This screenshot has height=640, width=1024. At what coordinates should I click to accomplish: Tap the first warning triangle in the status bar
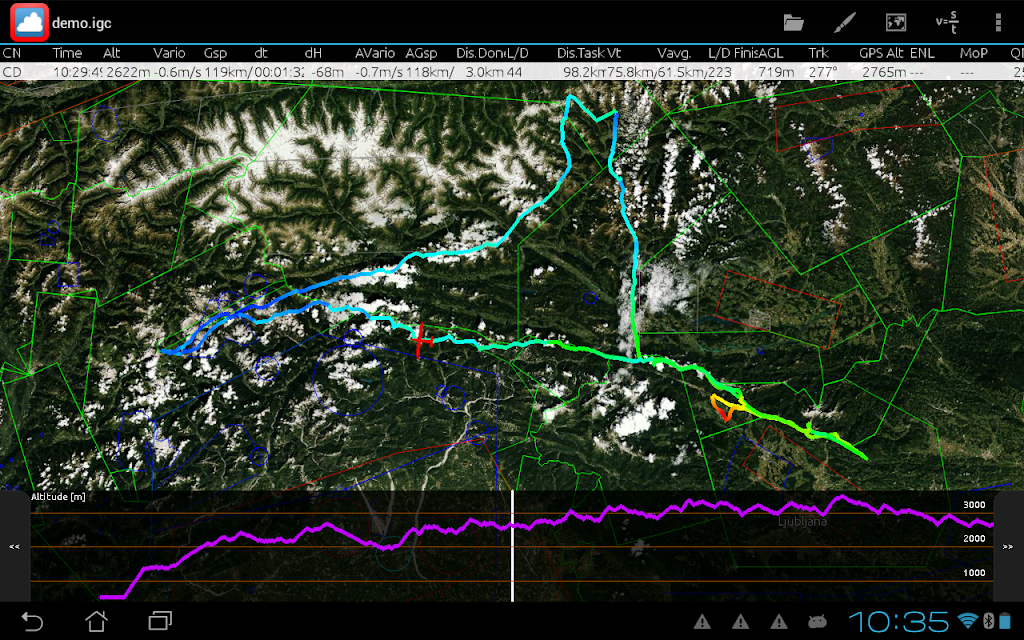[x=702, y=621]
